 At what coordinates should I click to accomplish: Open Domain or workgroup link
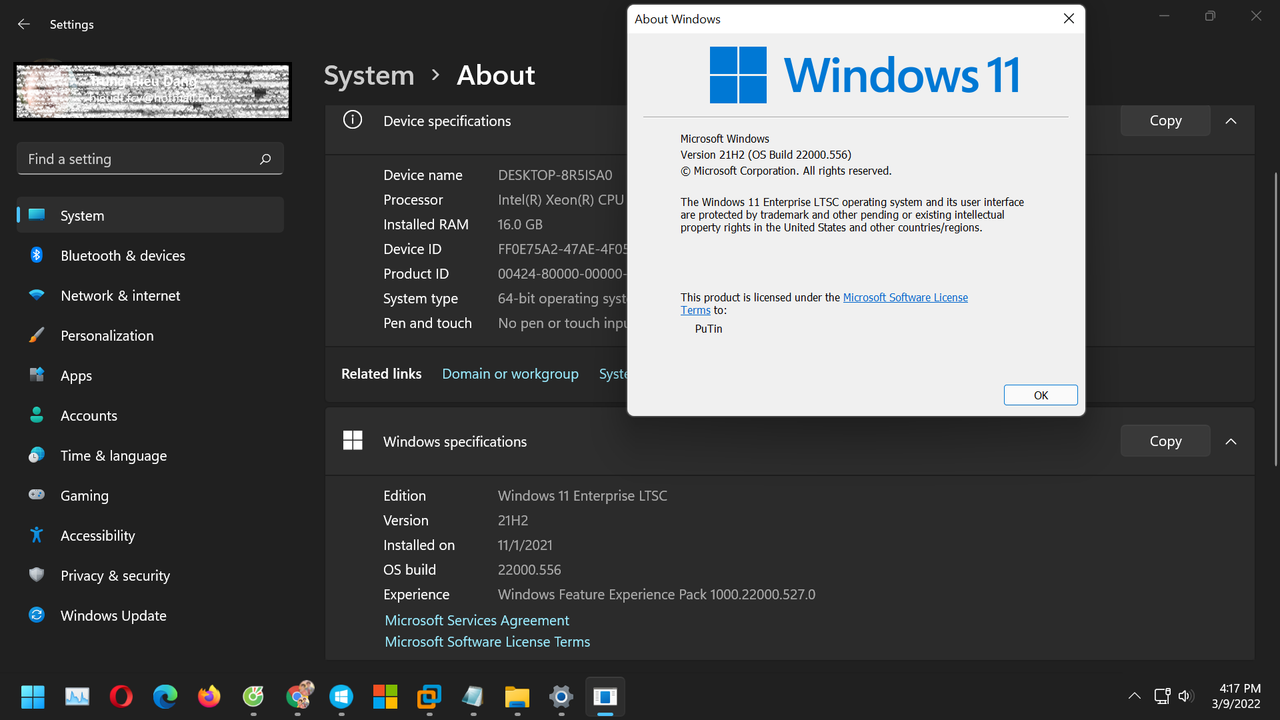click(510, 374)
